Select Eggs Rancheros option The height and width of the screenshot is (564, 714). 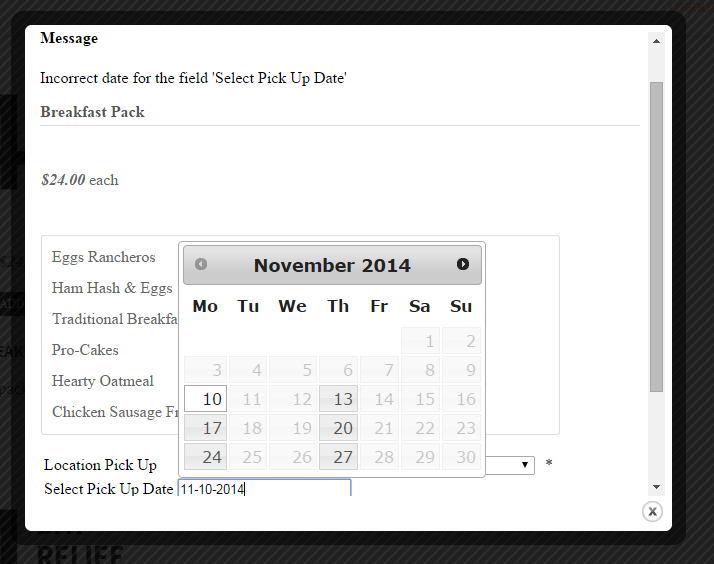(x=104, y=257)
